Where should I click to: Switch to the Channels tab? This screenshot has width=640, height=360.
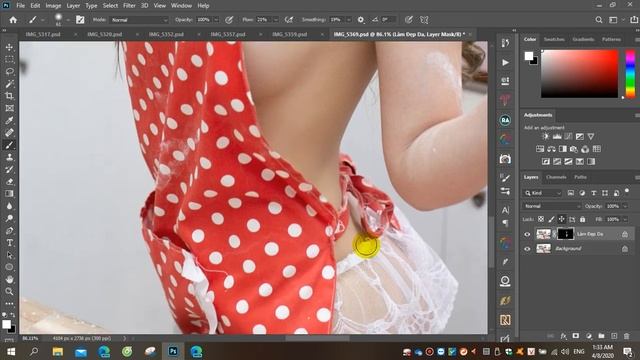(x=556, y=177)
